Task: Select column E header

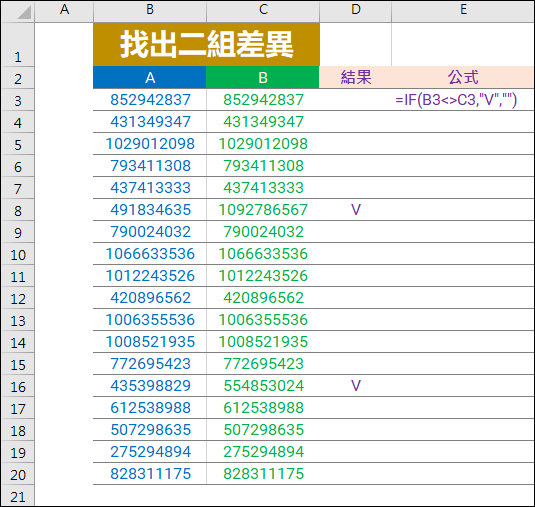Action: coord(463,10)
